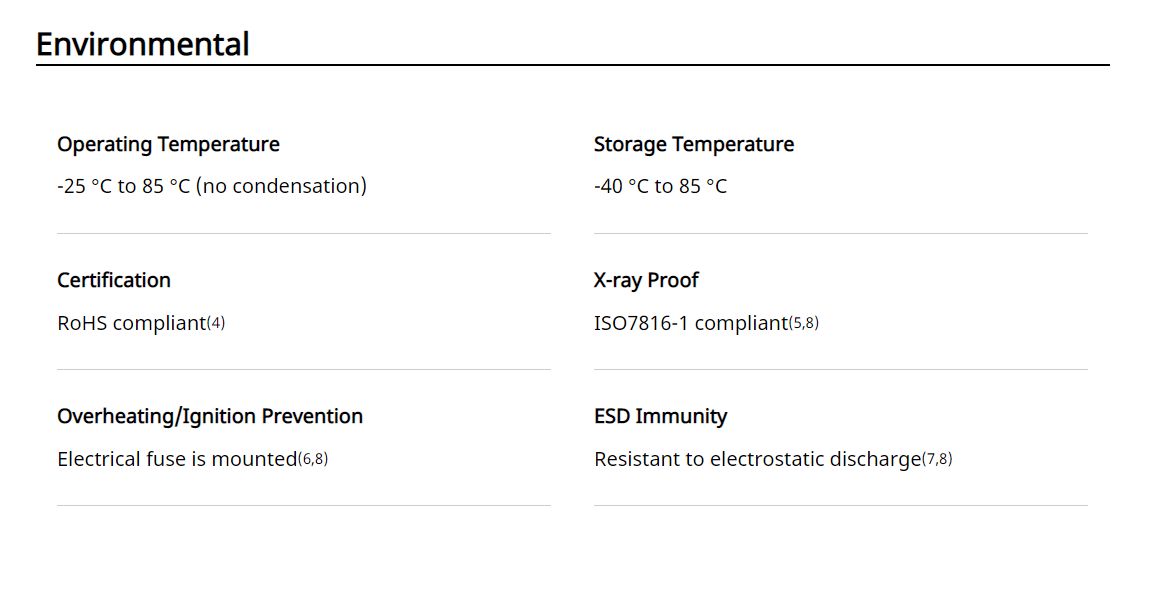This screenshot has width=1154, height=598.
Task: Click the divider line under Environmental title
Action: (x=573, y=65)
